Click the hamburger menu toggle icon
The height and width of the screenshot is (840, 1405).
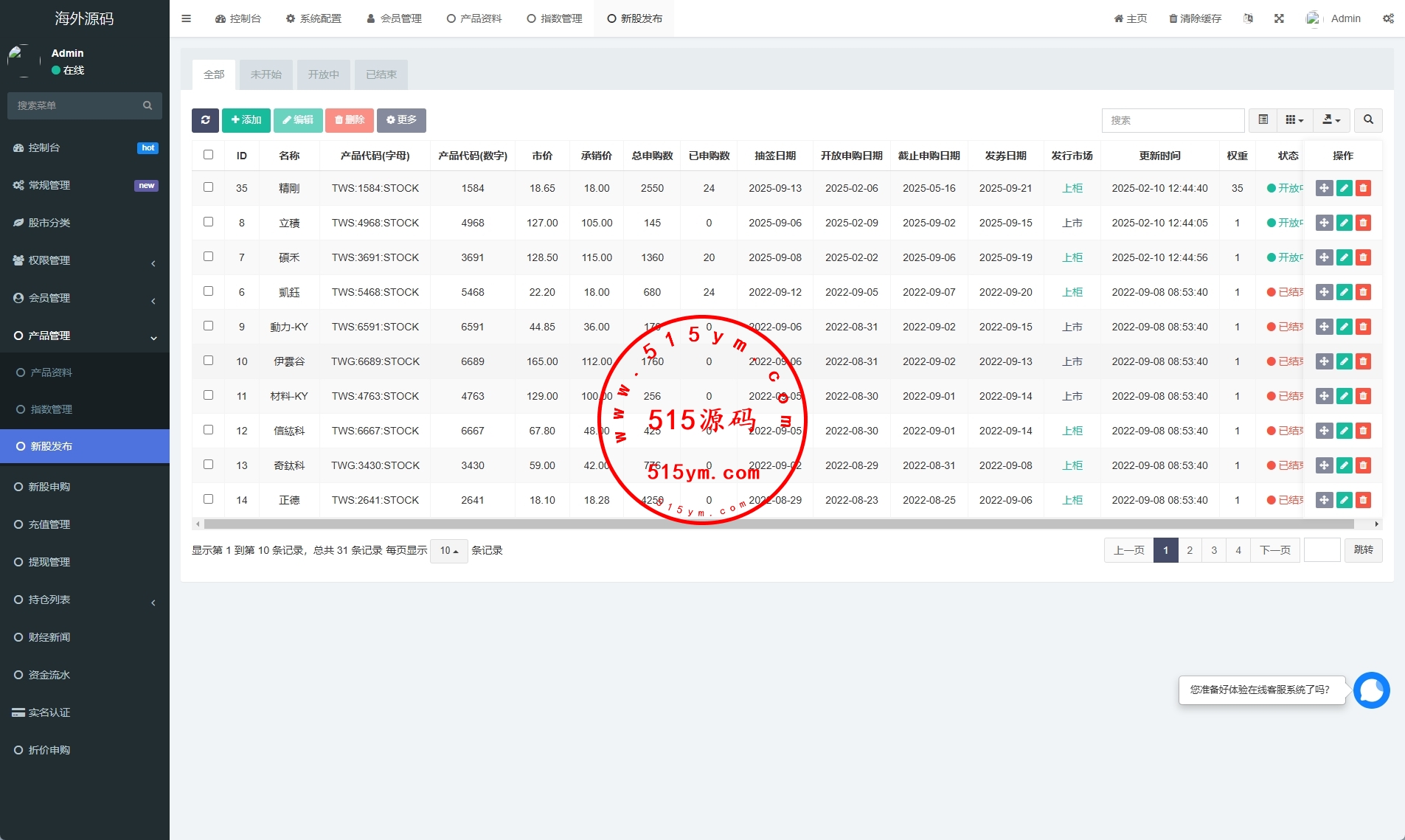point(186,18)
